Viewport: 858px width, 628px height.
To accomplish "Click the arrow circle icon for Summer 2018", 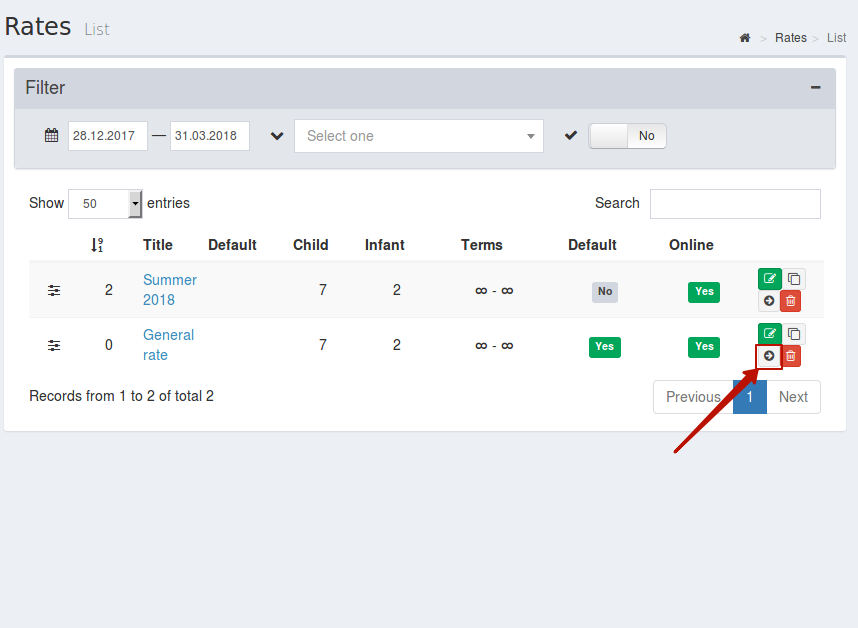I will pos(769,301).
